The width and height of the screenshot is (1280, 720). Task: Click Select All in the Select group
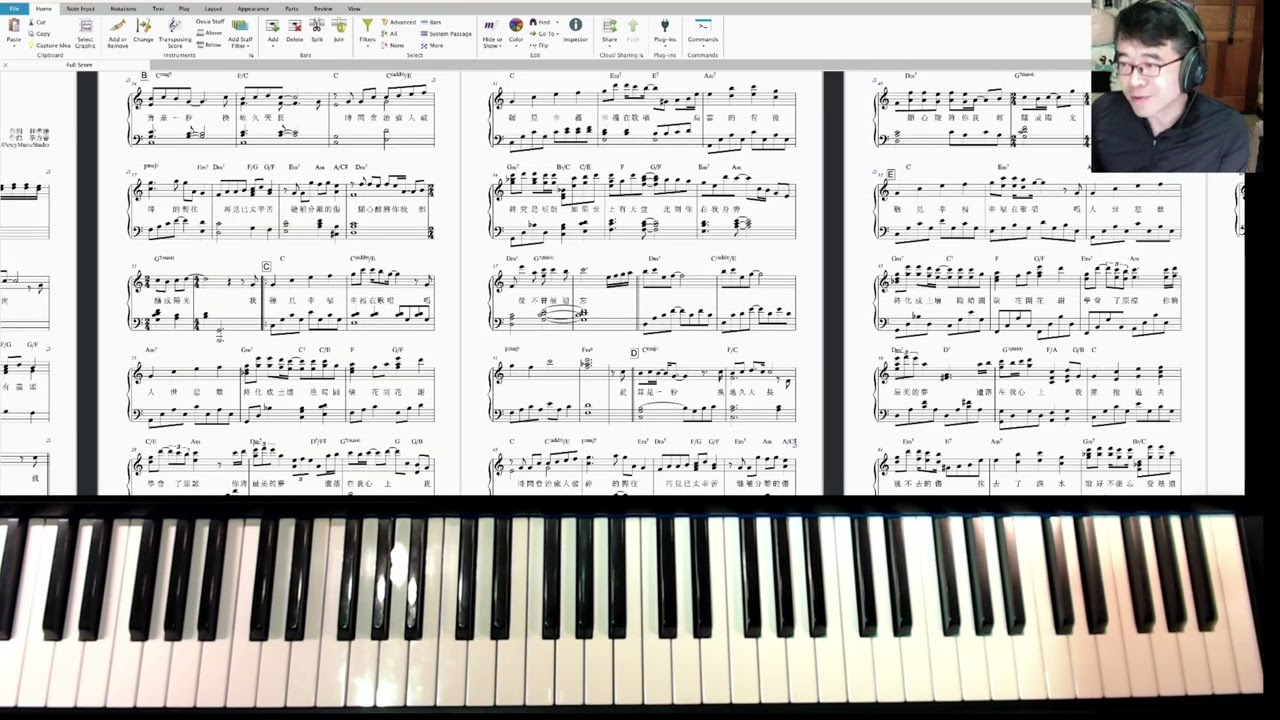[x=390, y=34]
